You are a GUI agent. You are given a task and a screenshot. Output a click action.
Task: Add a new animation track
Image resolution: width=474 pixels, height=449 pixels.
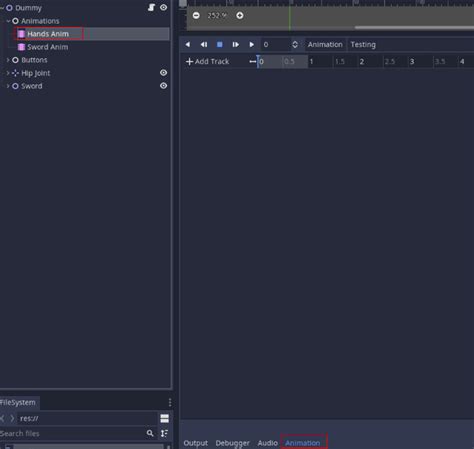tap(207, 61)
